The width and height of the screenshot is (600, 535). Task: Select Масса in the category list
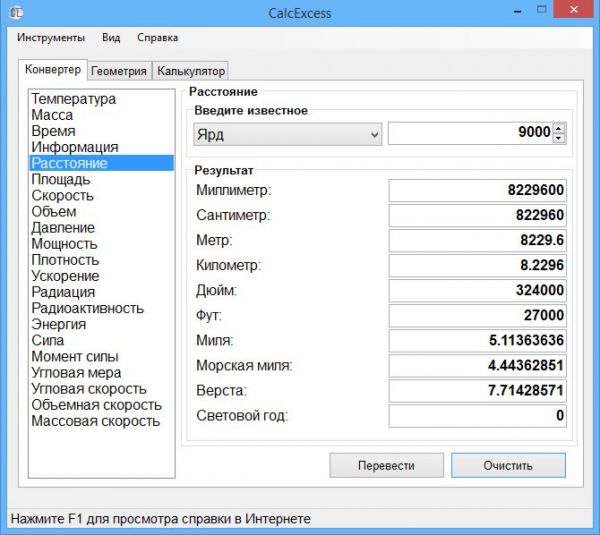[x=52, y=115]
